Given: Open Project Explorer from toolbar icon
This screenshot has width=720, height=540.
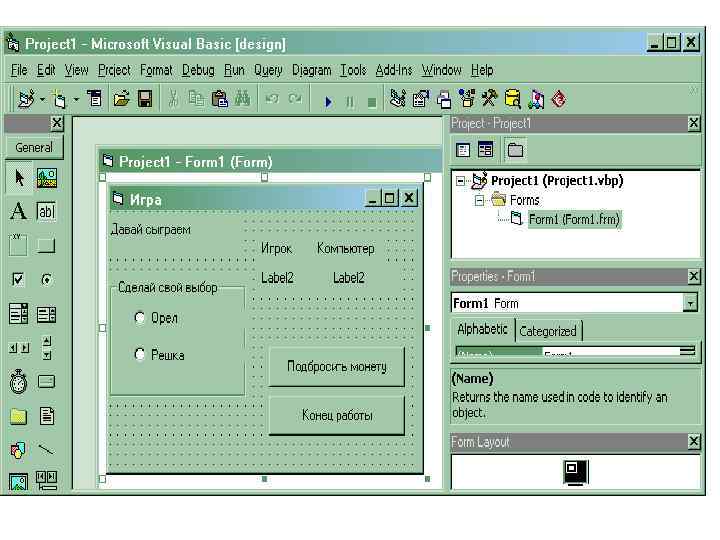Looking at the screenshot, I should pos(398,99).
